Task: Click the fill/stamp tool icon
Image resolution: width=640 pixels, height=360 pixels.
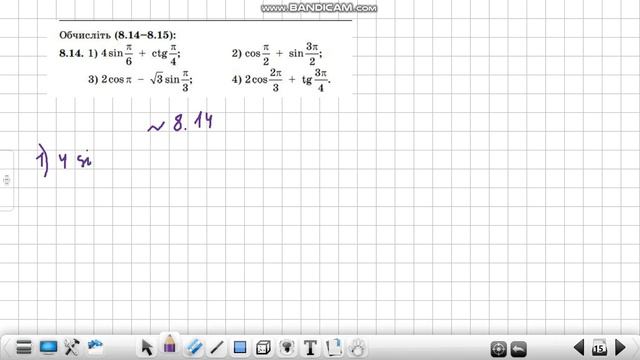Action: (x=287, y=348)
